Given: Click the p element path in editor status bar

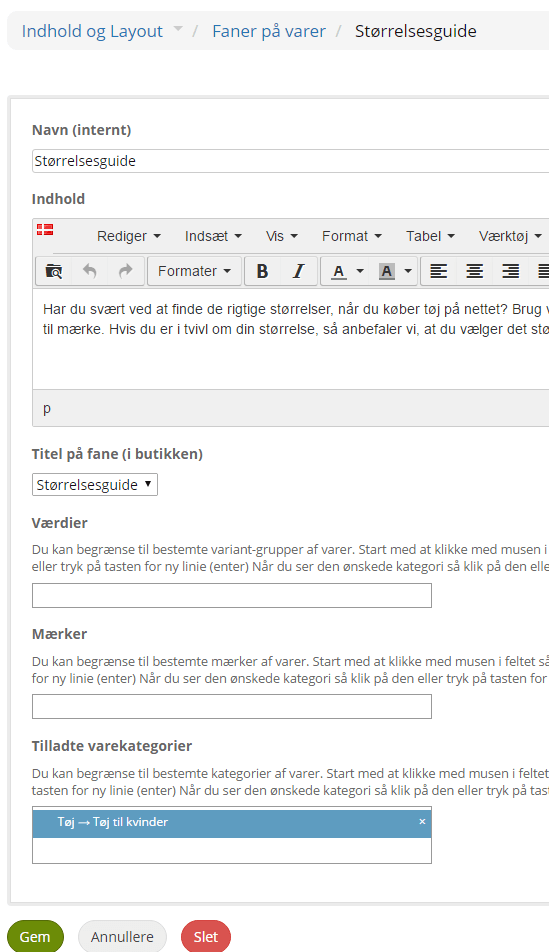Looking at the screenshot, I should click(47, 409).
